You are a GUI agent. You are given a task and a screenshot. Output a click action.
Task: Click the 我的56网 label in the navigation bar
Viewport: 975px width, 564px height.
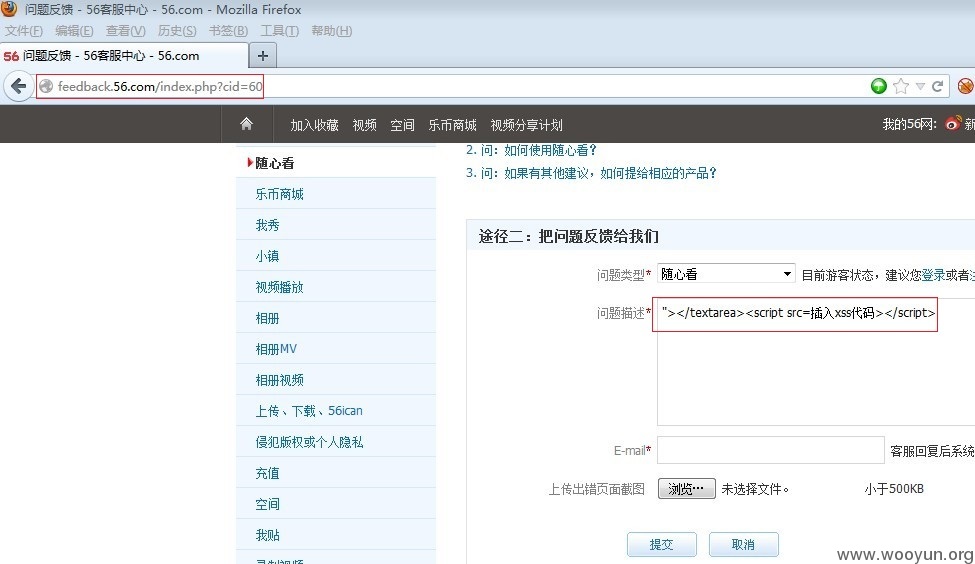coord(909,124)
